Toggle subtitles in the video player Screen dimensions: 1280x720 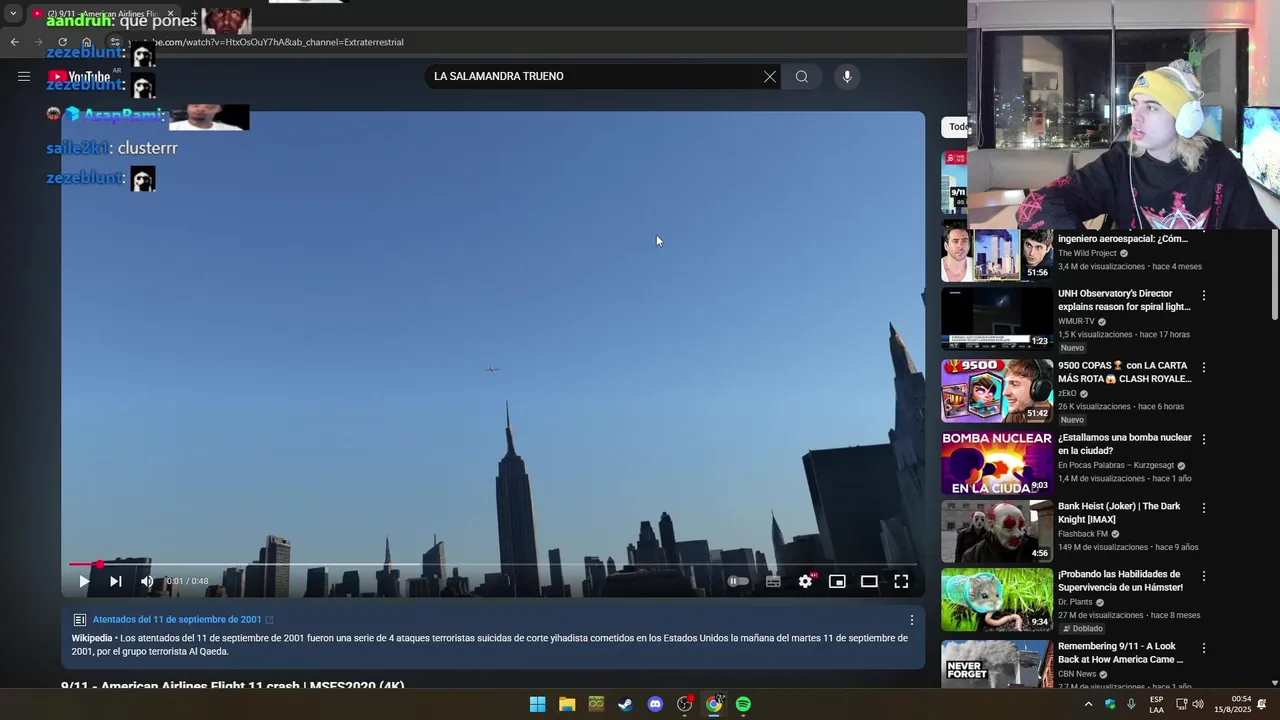point(773,581)
